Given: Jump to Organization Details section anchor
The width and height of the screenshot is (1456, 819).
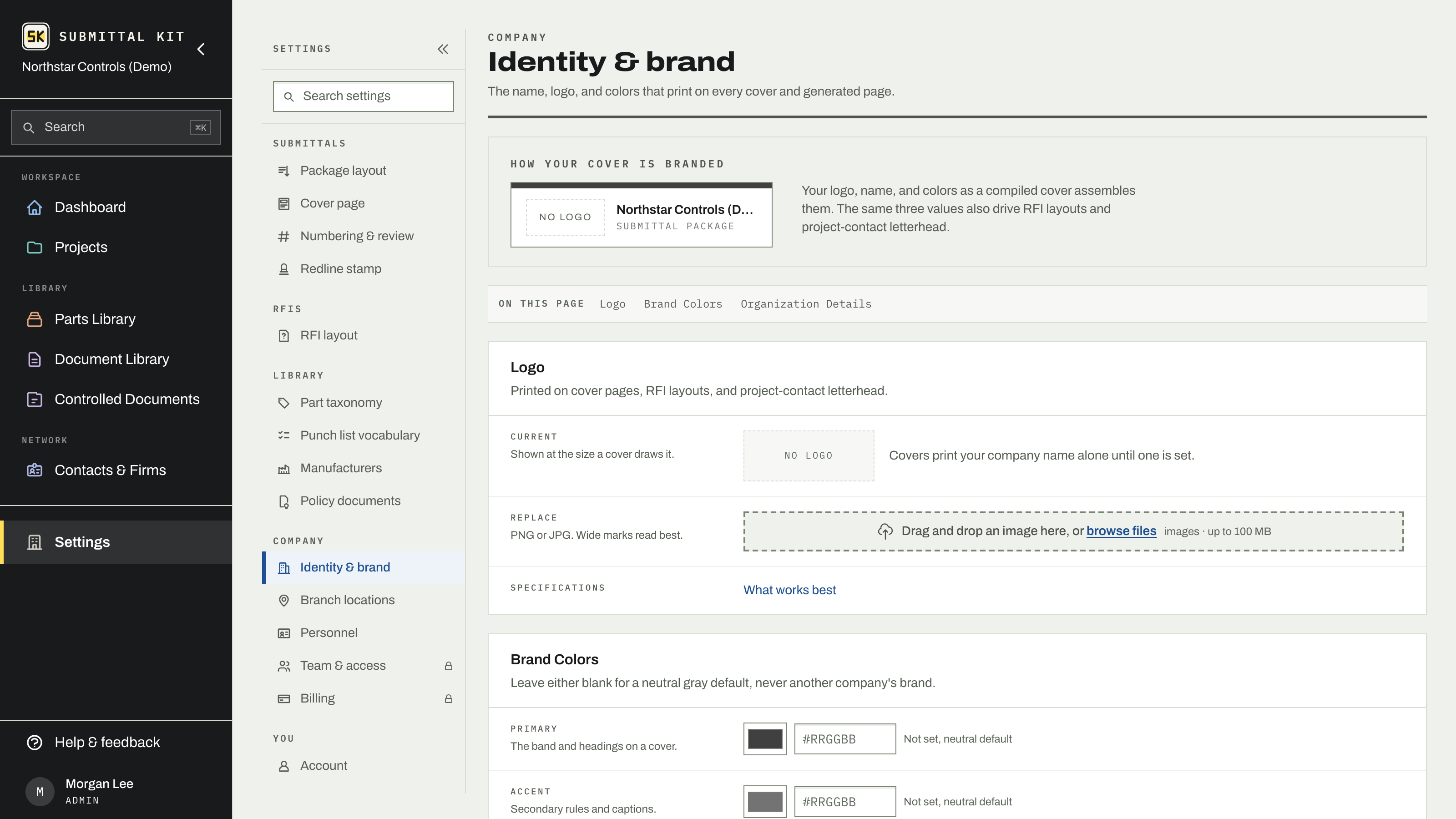Looking at the screenshot, I should pos(806,304).
